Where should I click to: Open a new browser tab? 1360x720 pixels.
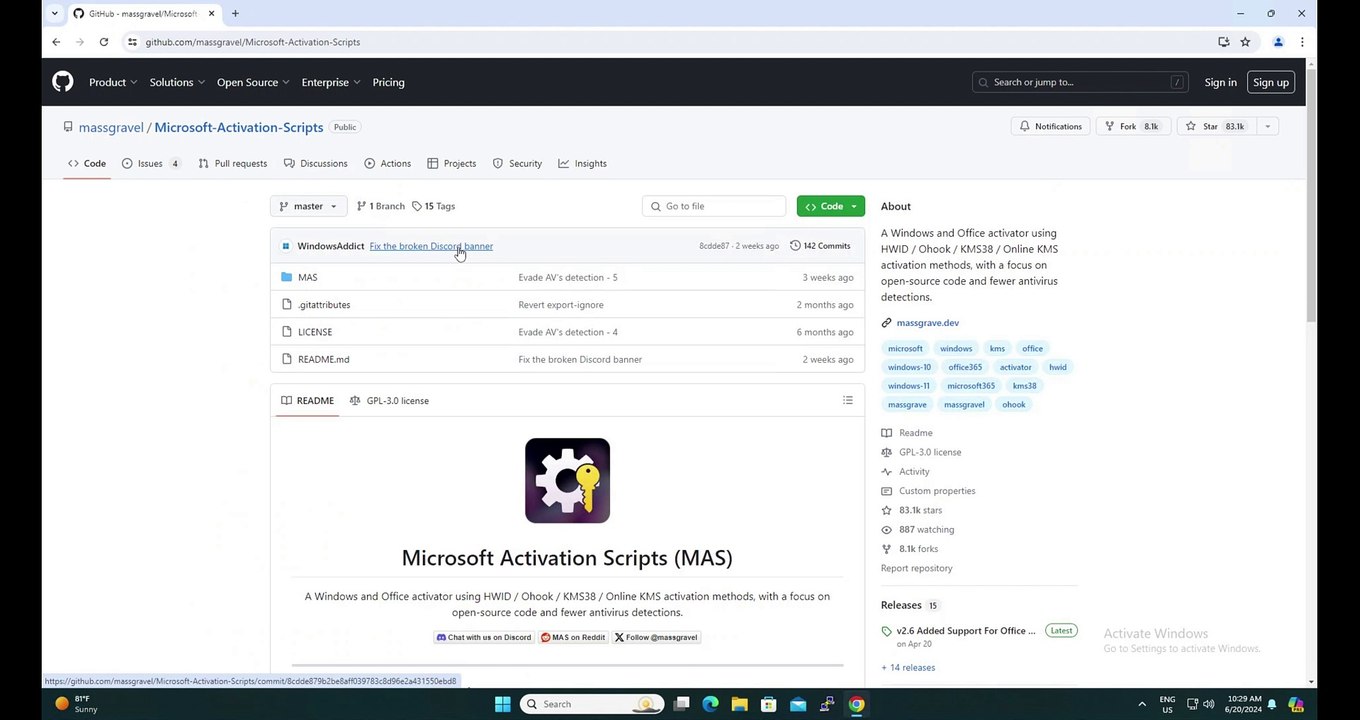235,13
